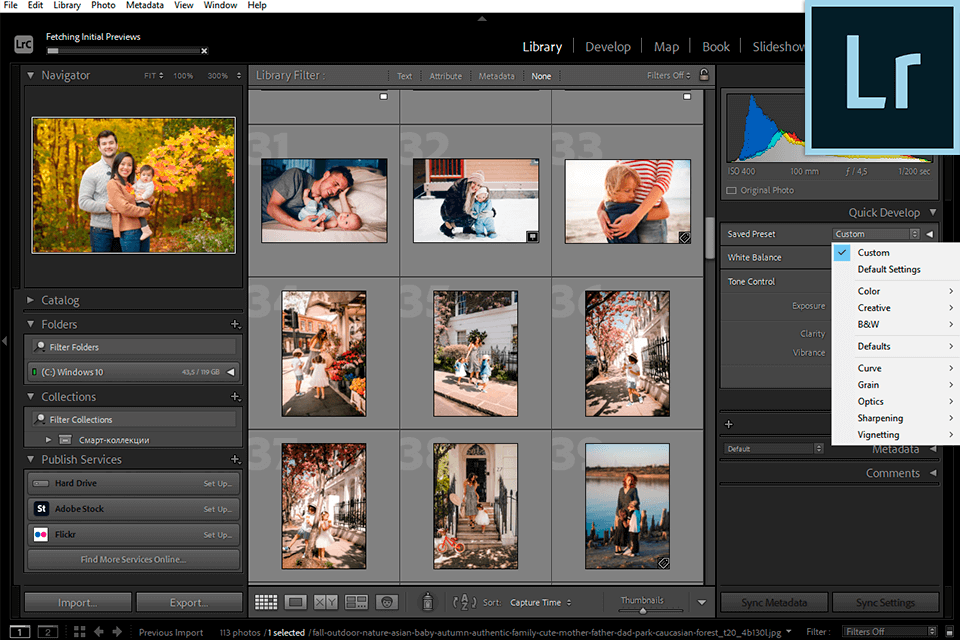Click the second window display button 2
The width and height of the screenshot is (960, 640).
click(48, 631)
